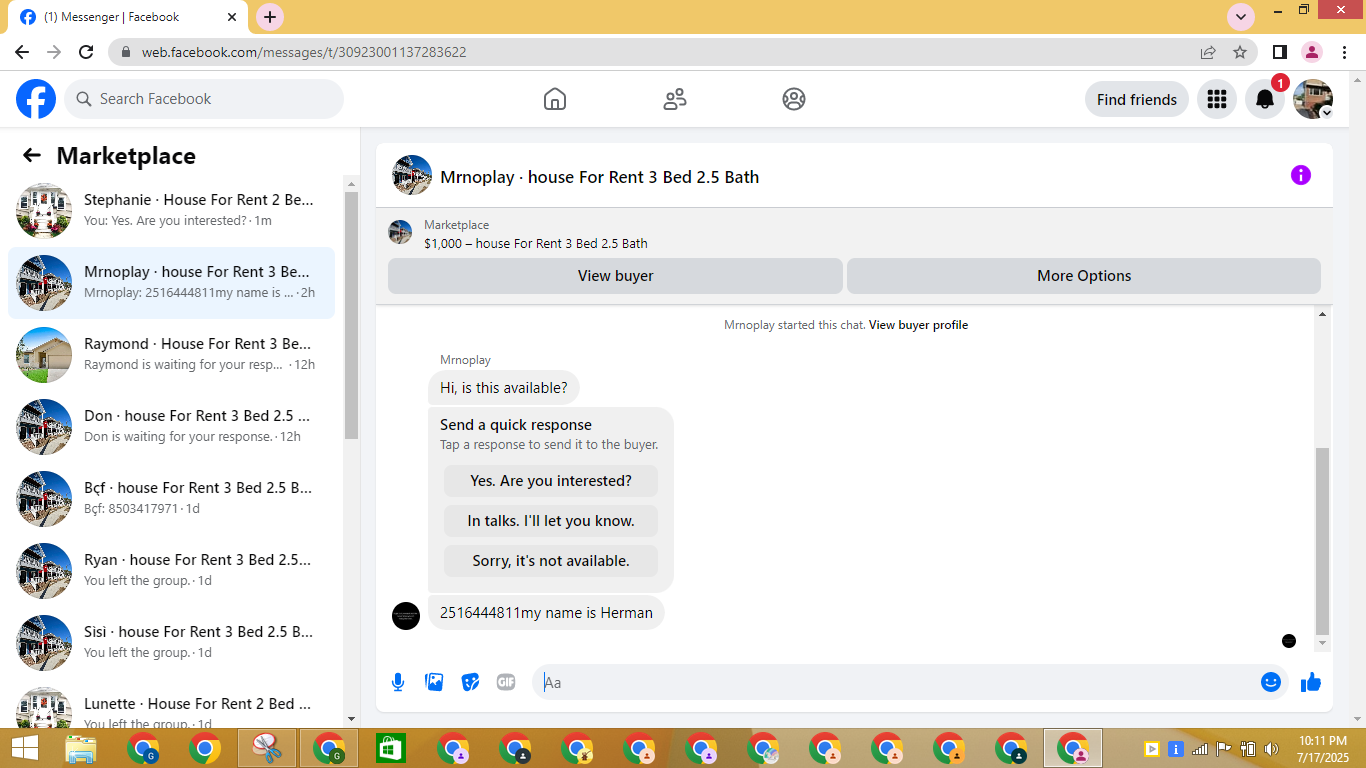The height and width of the screenshot is (768, 1366).
Task: Click the chat messages scrollbar thumb
Action: pyautogui.click(x=1322, y=540)
